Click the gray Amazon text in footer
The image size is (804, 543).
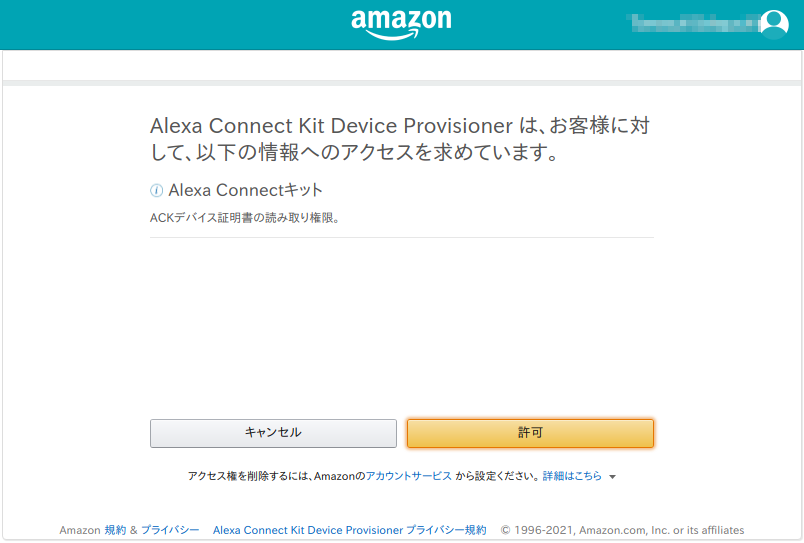tap(80, 530)
